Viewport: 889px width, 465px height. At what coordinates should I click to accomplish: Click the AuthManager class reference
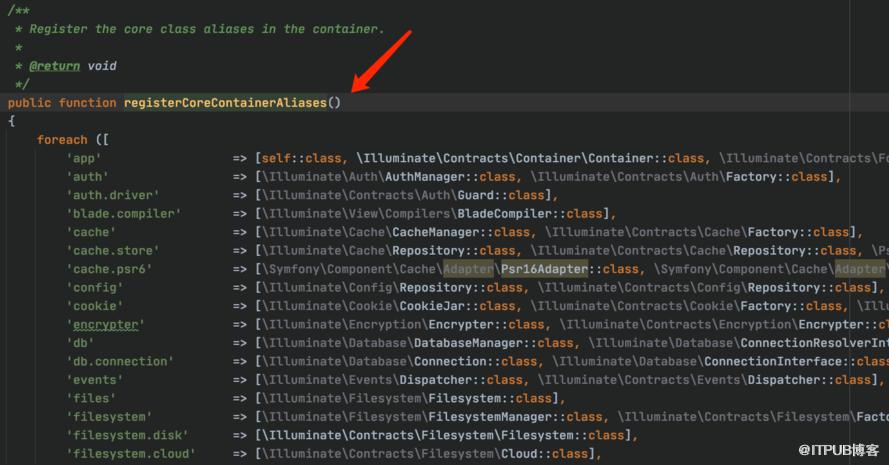(x=425, y=177)
